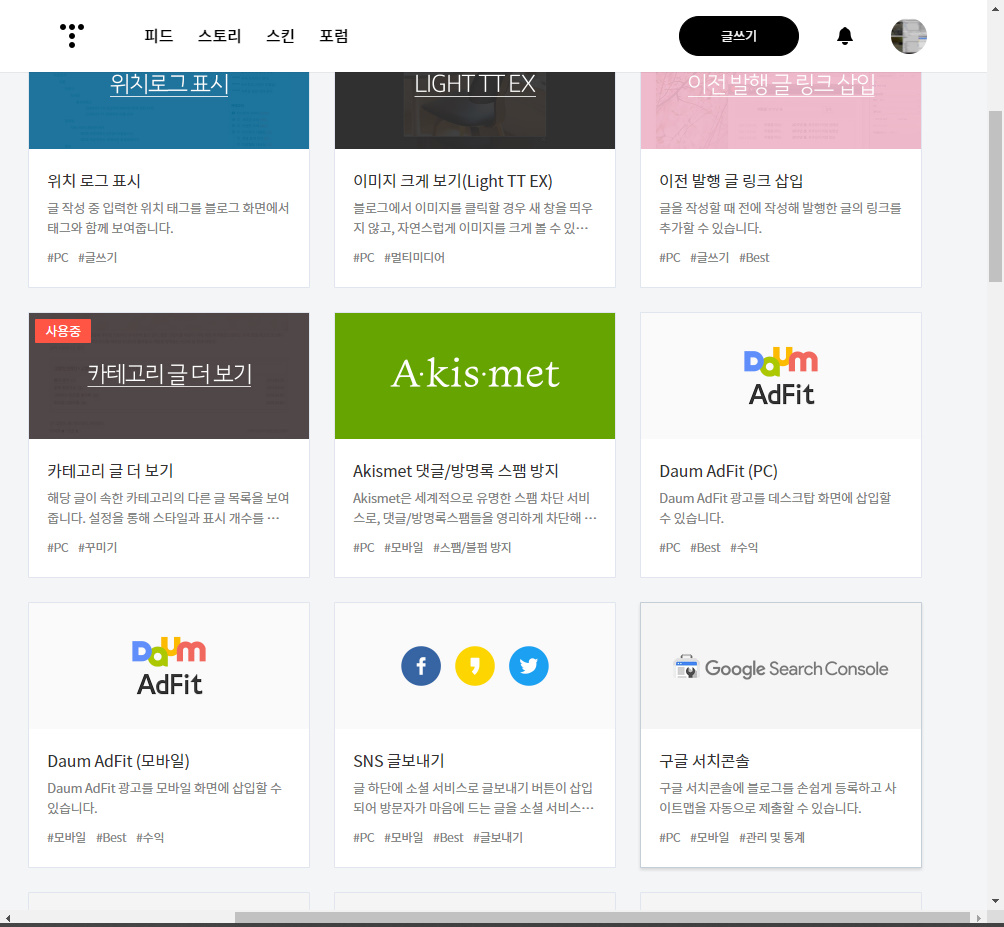The height and width of the screenshot is (927, 1004).
Task: Click the LIGHT TT EX dark thumbnail
Action: click(474, 110)
